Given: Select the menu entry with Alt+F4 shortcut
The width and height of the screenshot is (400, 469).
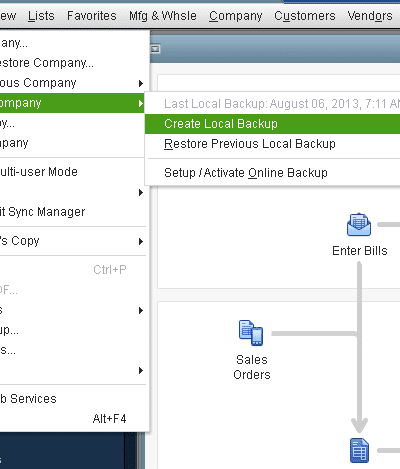Looking at the screenshot, I should 73,419.
